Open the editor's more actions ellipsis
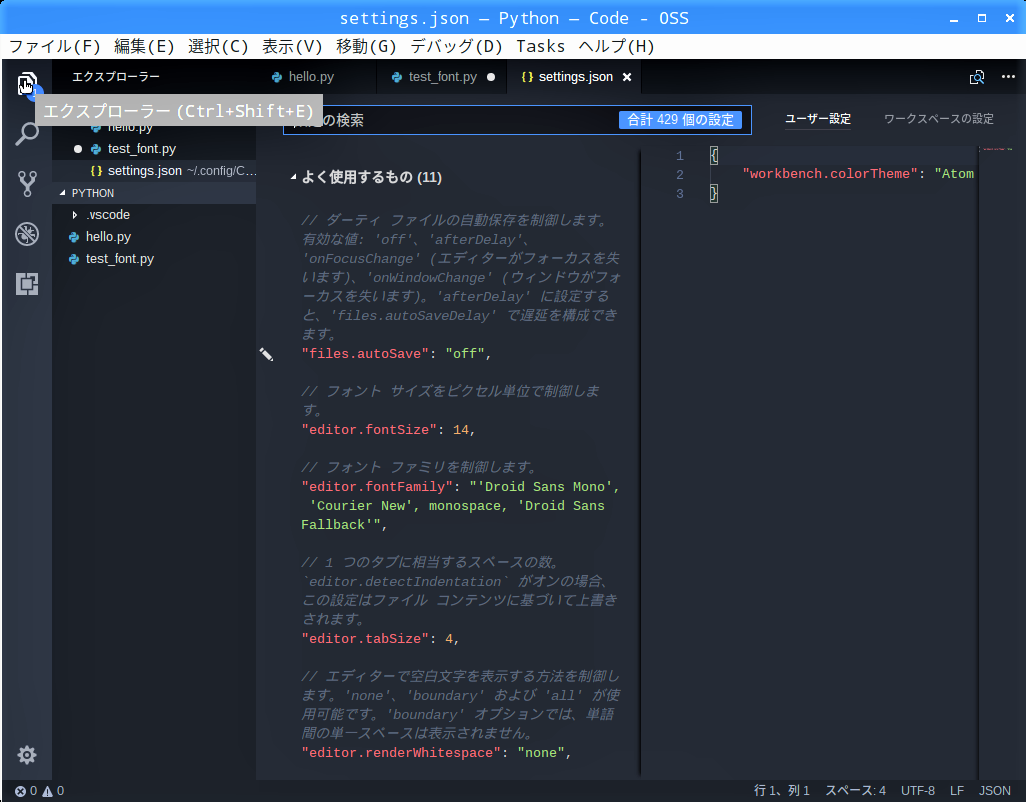 tap(1008, 77)
